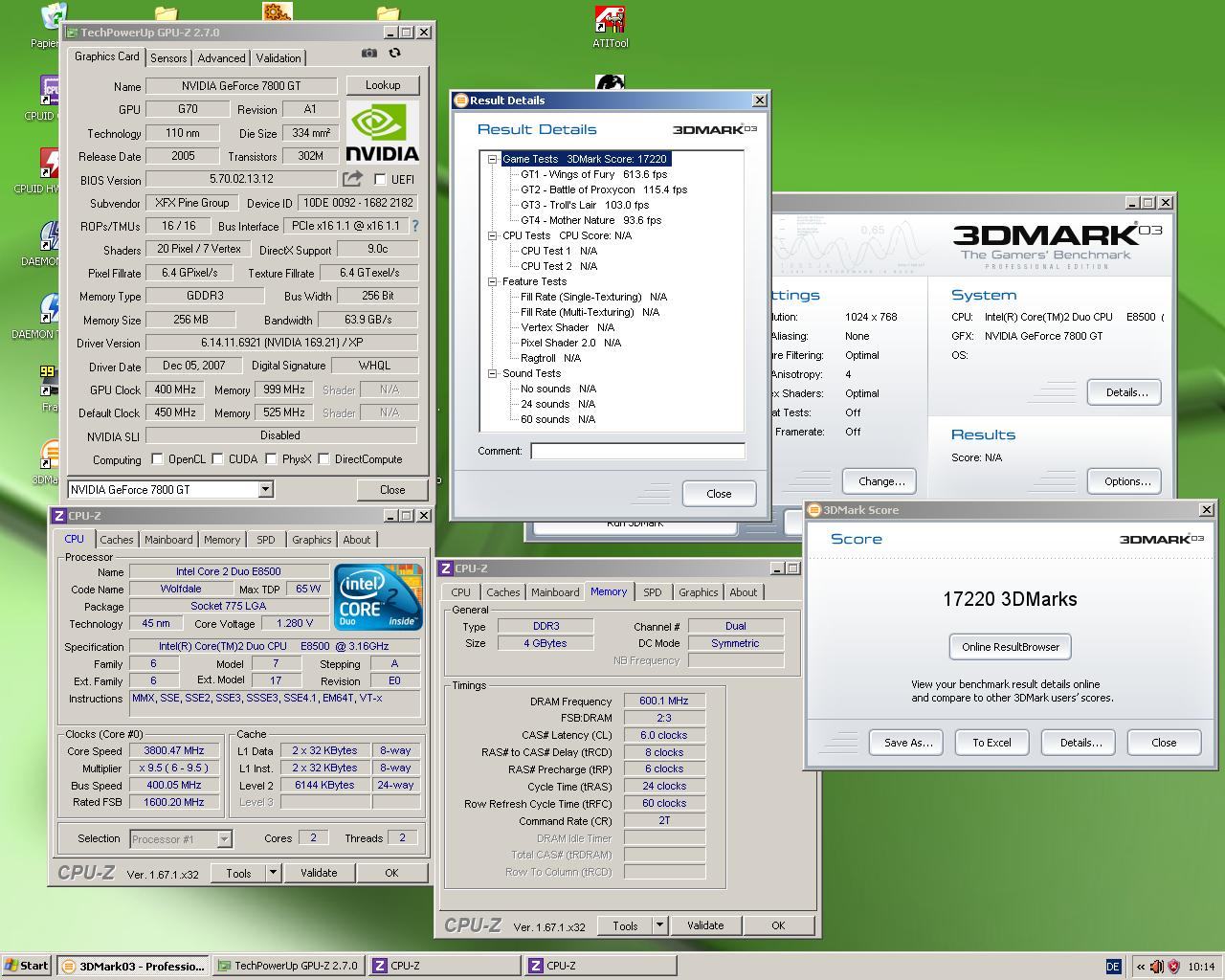
Task: Click the volume icon in system tray
Action: 1156,967
